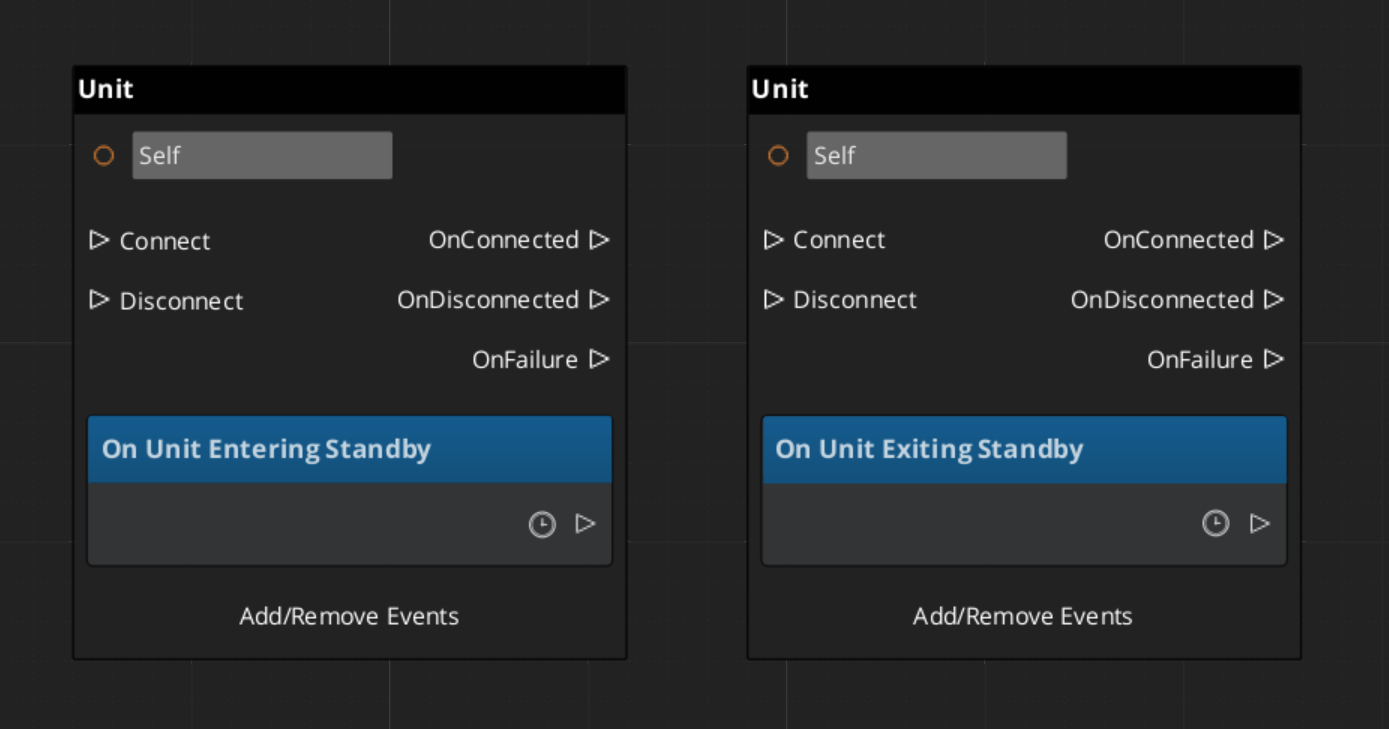The image size is (1389, 729).
Task: Select the left Unit node by its title bar
Action: [349, 90]
